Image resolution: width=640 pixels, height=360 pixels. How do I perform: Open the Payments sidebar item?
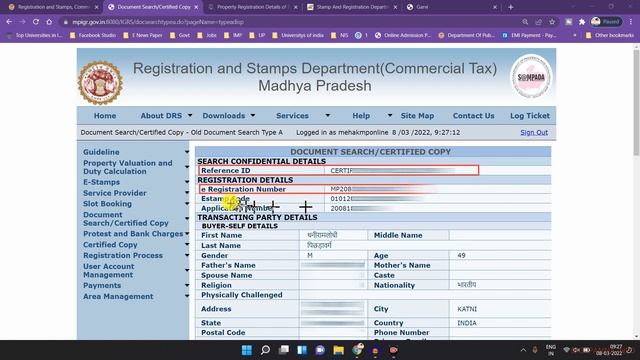(x=102, y=286)
